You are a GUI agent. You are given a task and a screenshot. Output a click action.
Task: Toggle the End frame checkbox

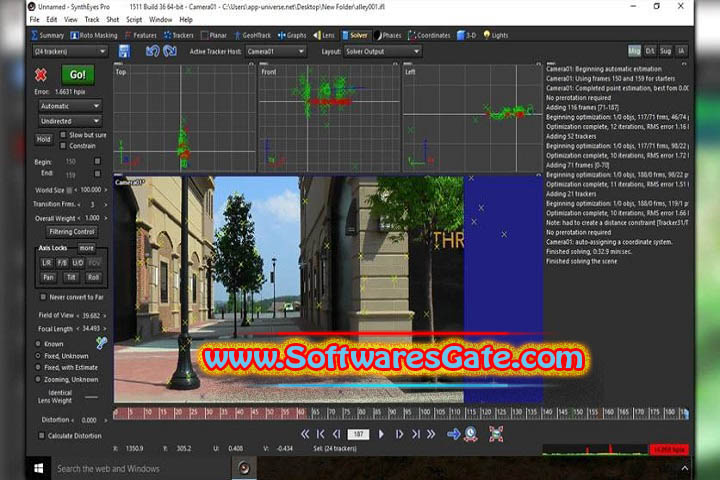pyautogui.click(x=97, y=174)
